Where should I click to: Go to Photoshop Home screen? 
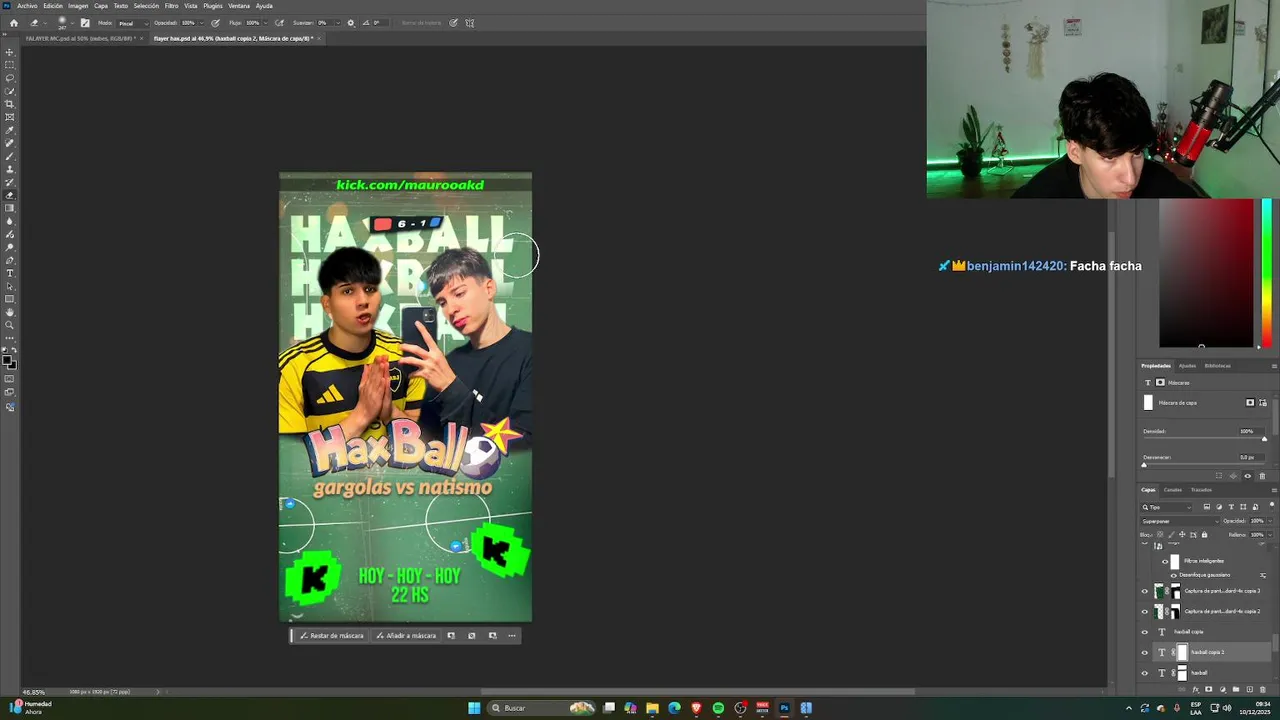click(x=13, y=22)
